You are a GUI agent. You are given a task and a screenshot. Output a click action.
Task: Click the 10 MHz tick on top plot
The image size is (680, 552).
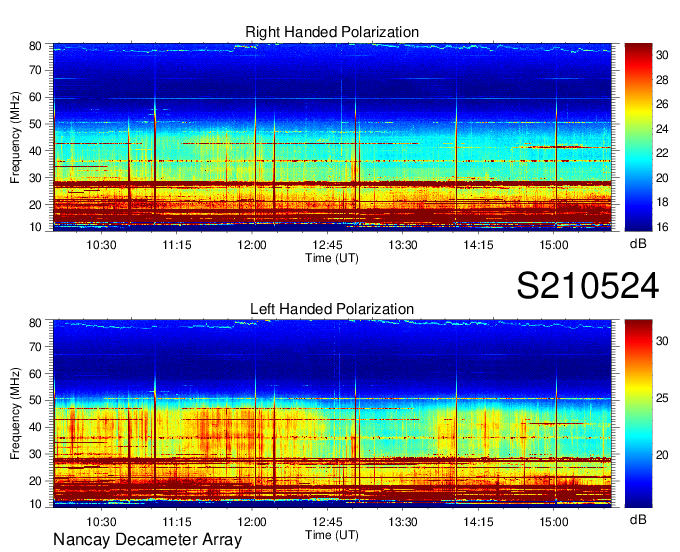click(35, 227)
